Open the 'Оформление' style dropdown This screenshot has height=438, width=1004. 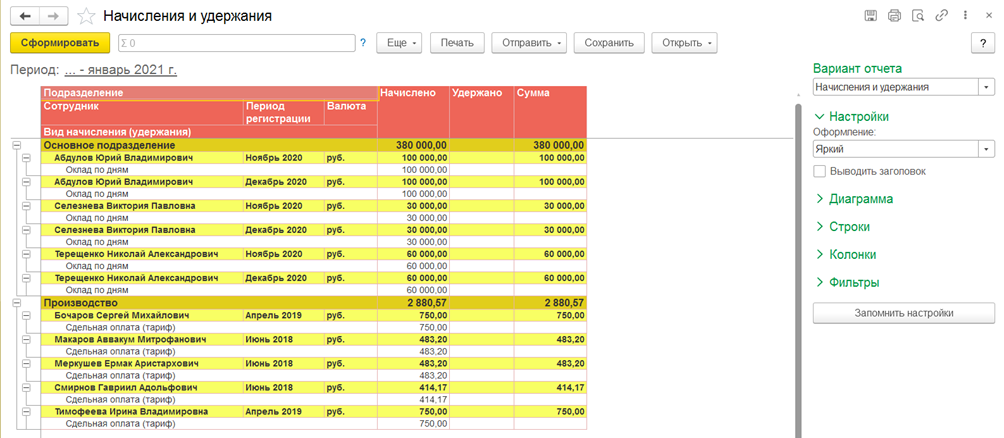[x=987, y=149]
